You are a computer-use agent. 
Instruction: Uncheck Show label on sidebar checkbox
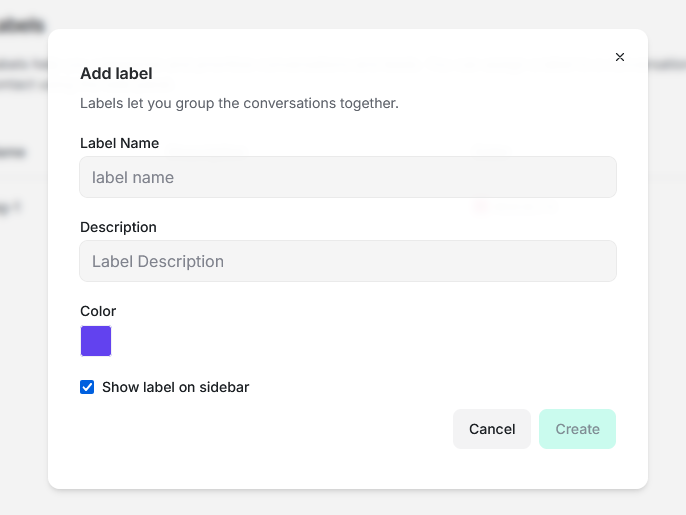(x=87, y=387)
